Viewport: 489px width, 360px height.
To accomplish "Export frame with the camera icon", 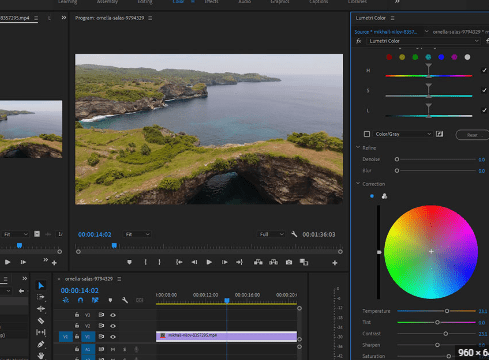I will click(x=289, y=262).
